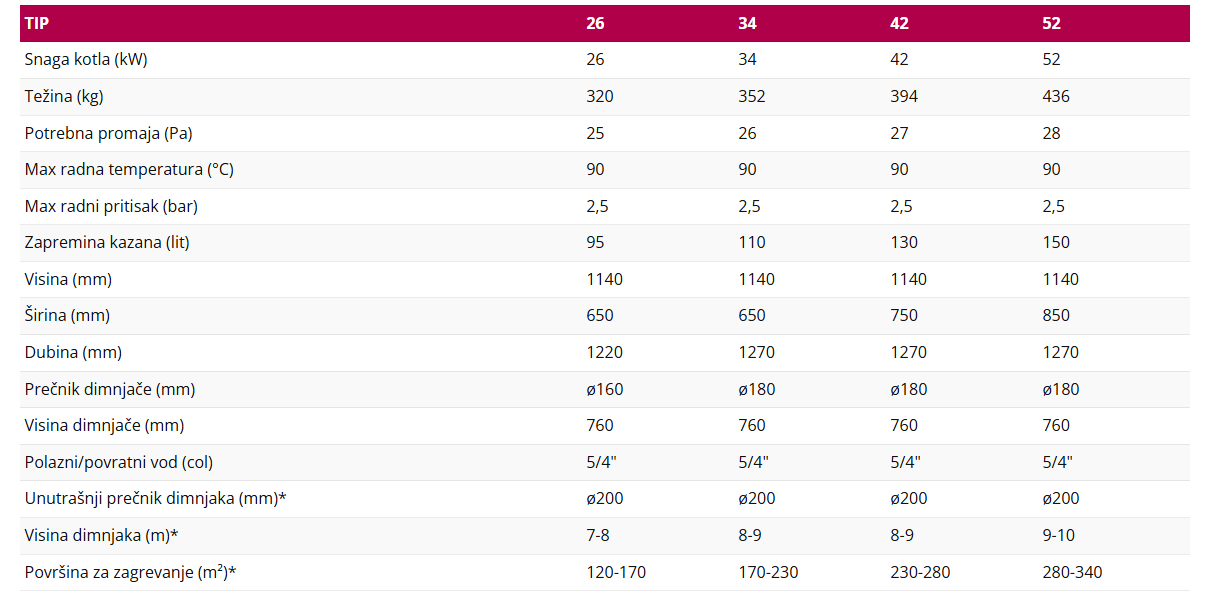Click the Snaga kotla (kW) row label
Viewport: 1205px width, 591px height.
point(86,60)
